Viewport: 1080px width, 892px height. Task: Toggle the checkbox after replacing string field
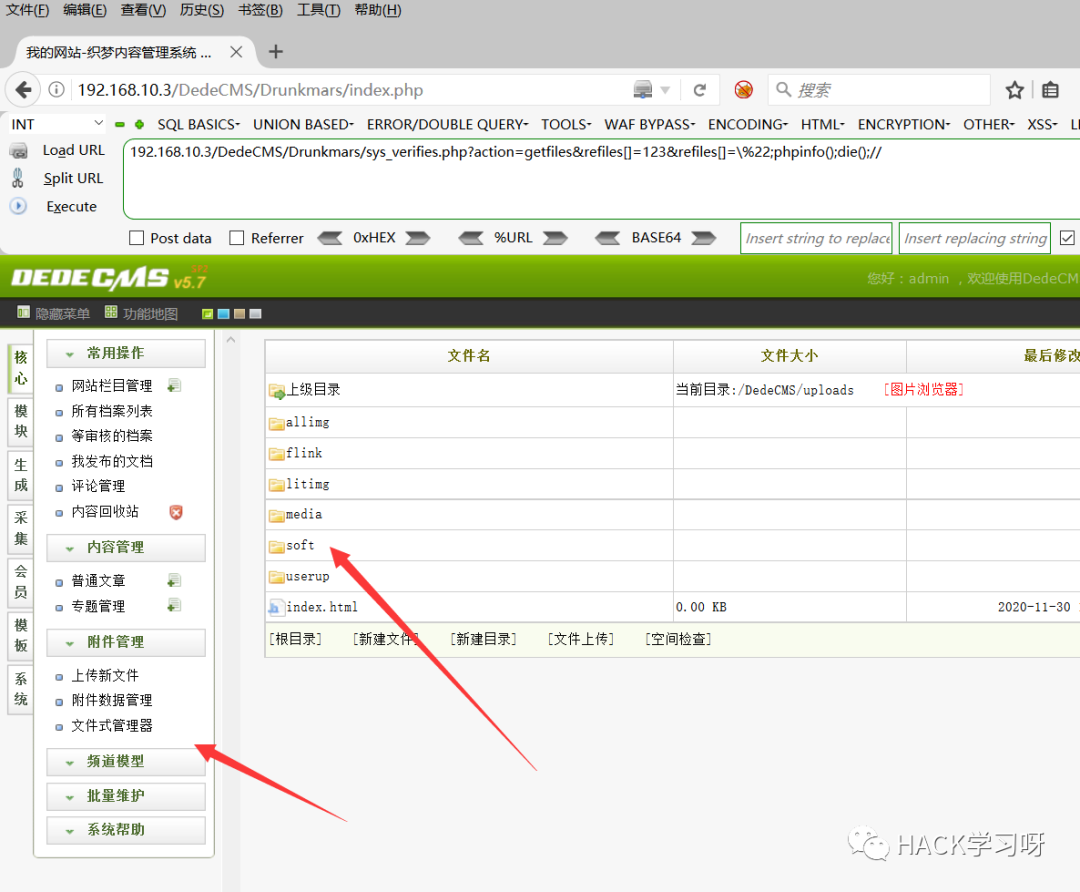(1067, 238)
